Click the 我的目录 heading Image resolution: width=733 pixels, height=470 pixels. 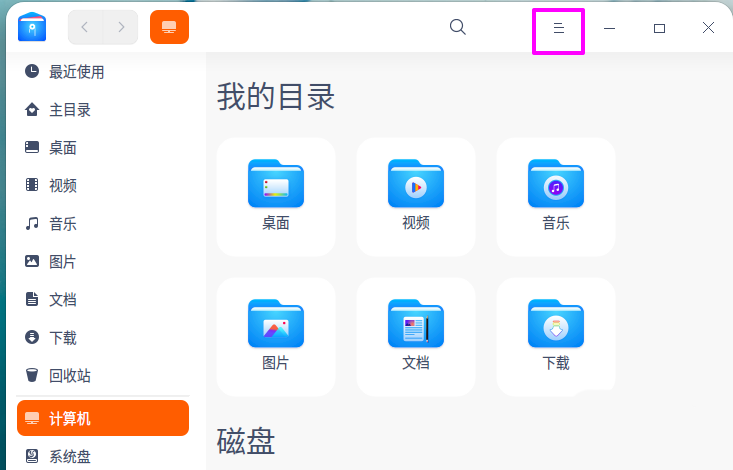pyautogui.click(x=276, y=97)
